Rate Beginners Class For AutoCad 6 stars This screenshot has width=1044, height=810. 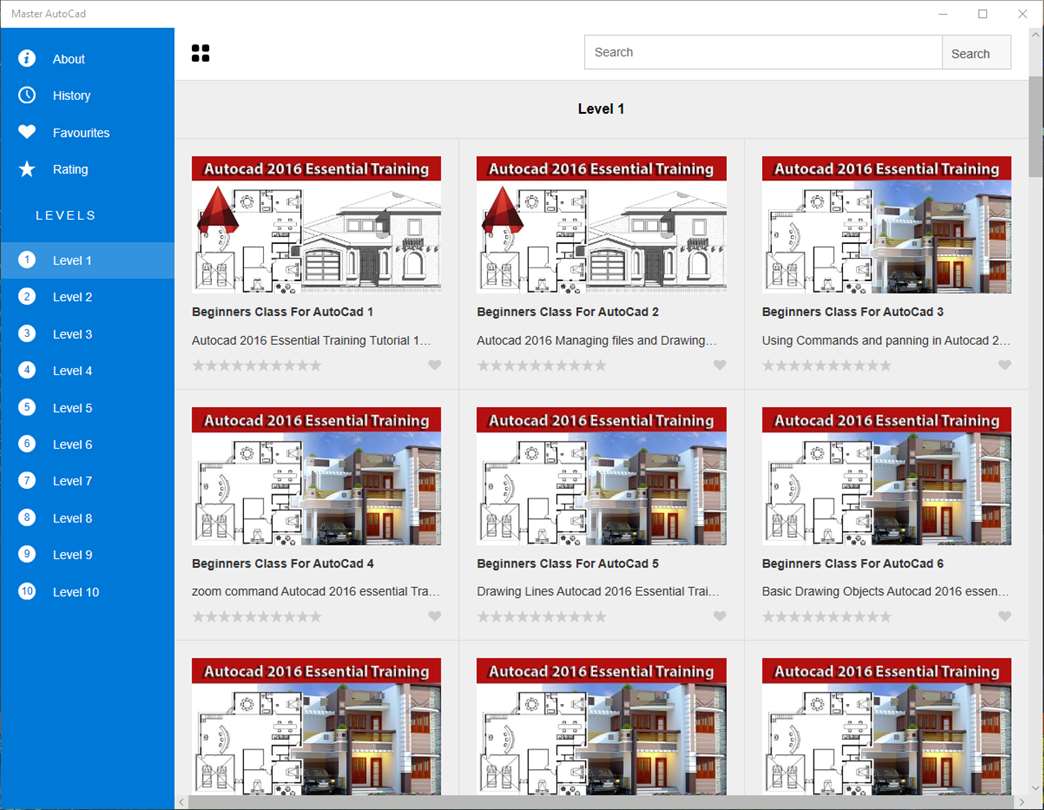(827, 617)
